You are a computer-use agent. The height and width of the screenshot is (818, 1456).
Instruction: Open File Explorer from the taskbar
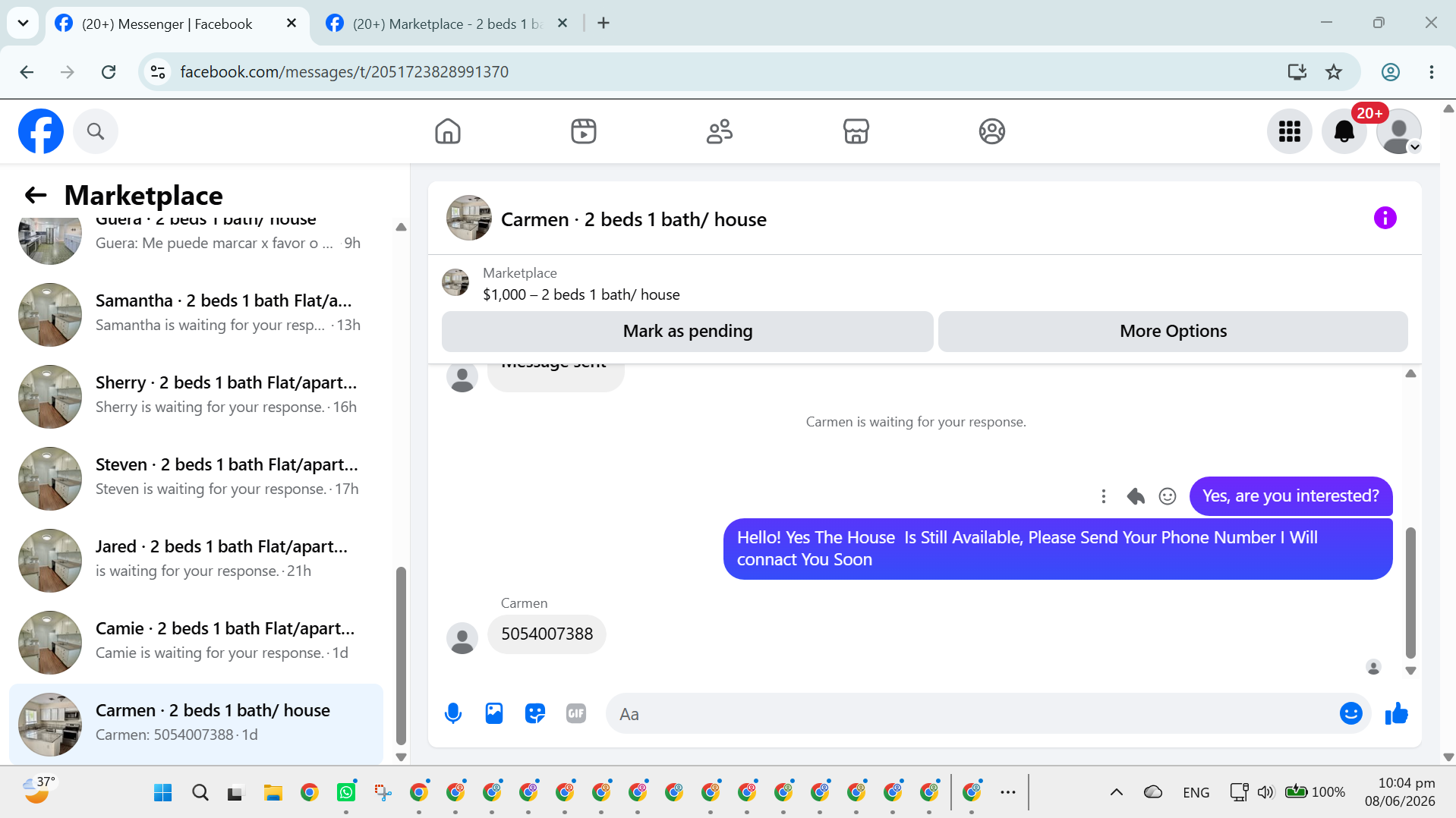273,793
